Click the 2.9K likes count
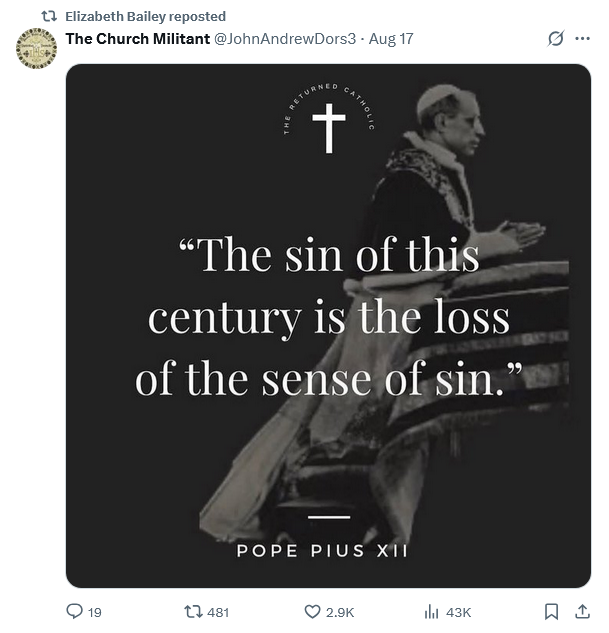 tap(340, 612)
